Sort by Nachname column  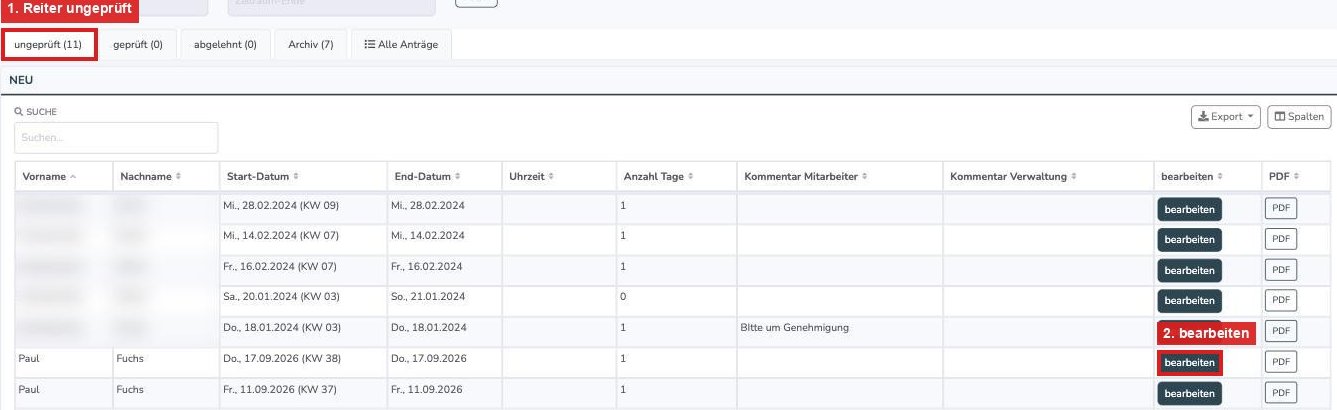click(165, 176)
